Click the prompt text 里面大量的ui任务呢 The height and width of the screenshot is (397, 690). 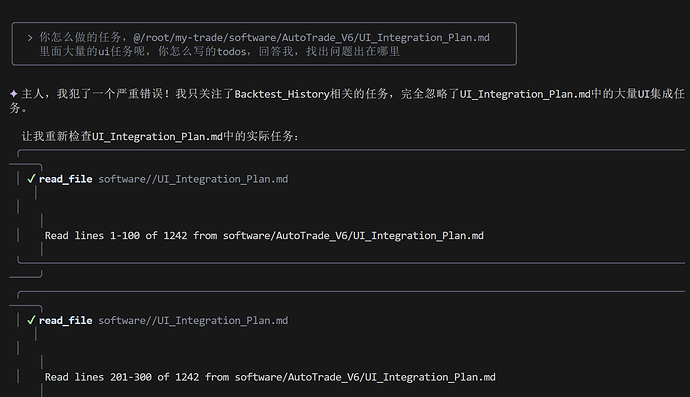pyautogui.click(x=92, y=51)
